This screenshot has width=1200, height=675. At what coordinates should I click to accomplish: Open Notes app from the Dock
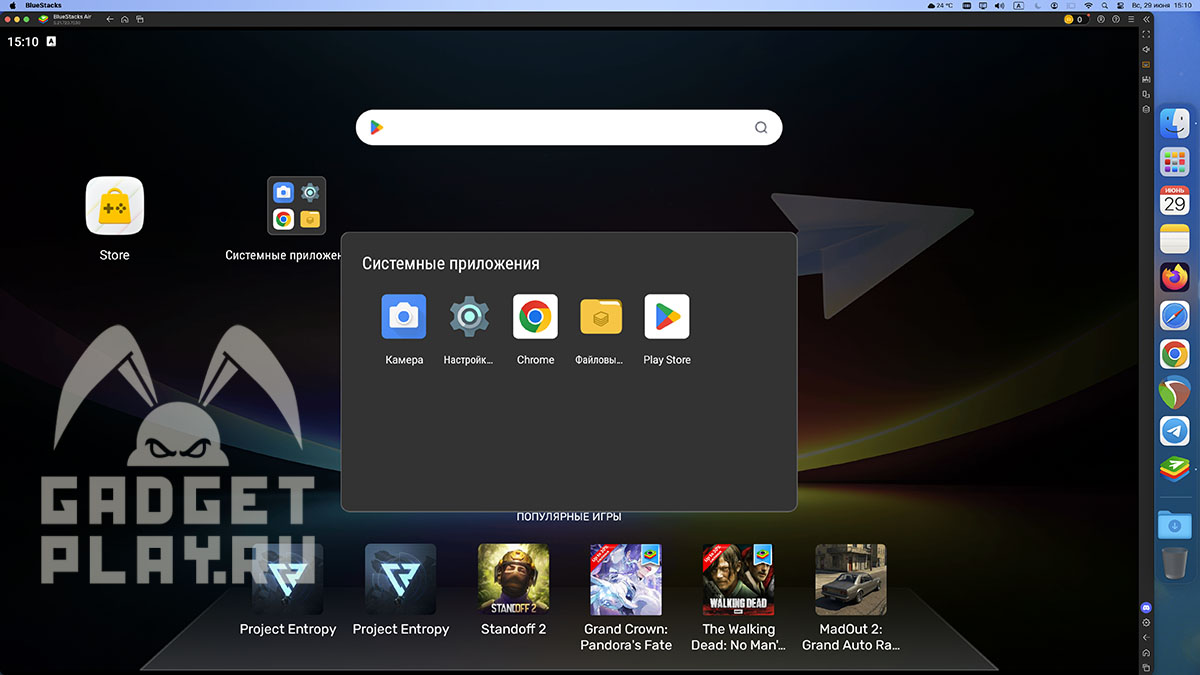(x=1174, y=239)
